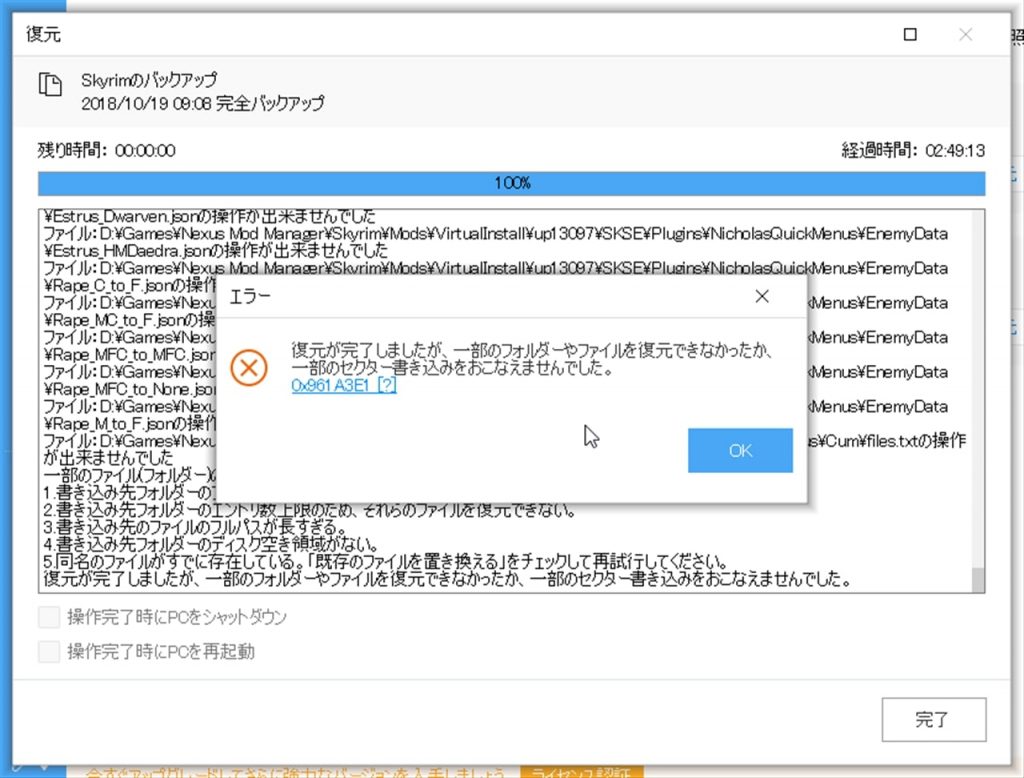The image size is (1024, 778).
Task: Click the 100% restore progress bar
Action: click(x=511, y=184)
